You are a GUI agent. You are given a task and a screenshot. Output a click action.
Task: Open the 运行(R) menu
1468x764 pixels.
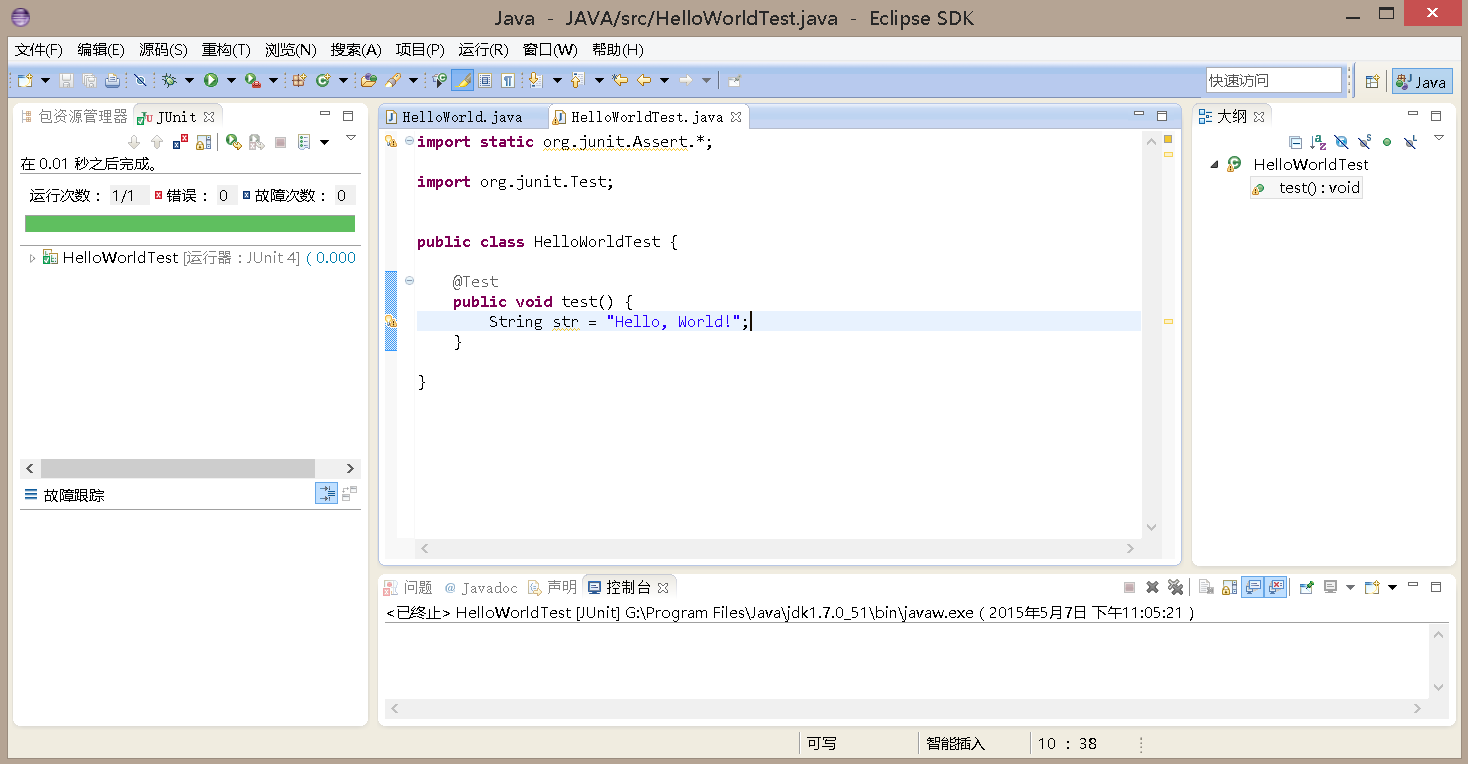pos(483,50)
